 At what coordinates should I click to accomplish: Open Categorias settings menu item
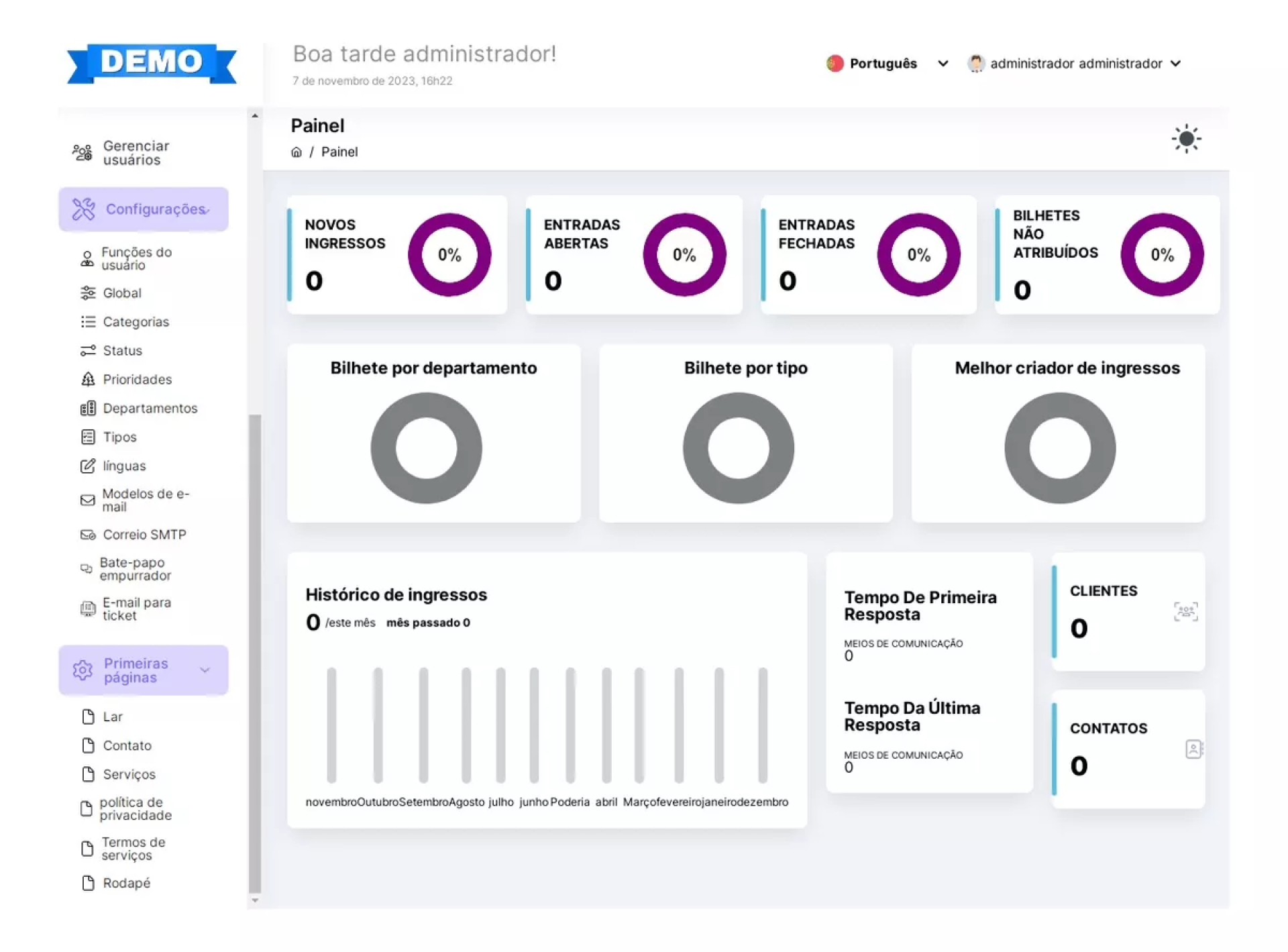tap(136, 322)
